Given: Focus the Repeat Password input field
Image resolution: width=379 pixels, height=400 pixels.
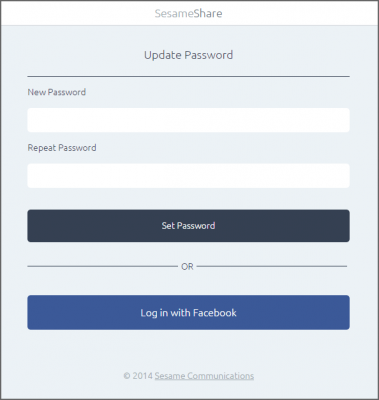Looking at the screenshot, I should pyautogui.click(x=188, y=176).
